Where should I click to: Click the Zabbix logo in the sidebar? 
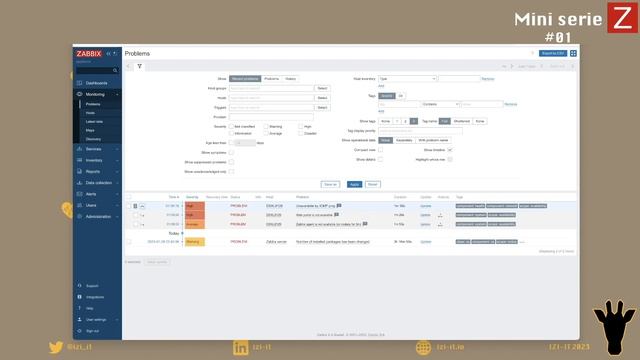pyautogui.click(x=89, y=53)
